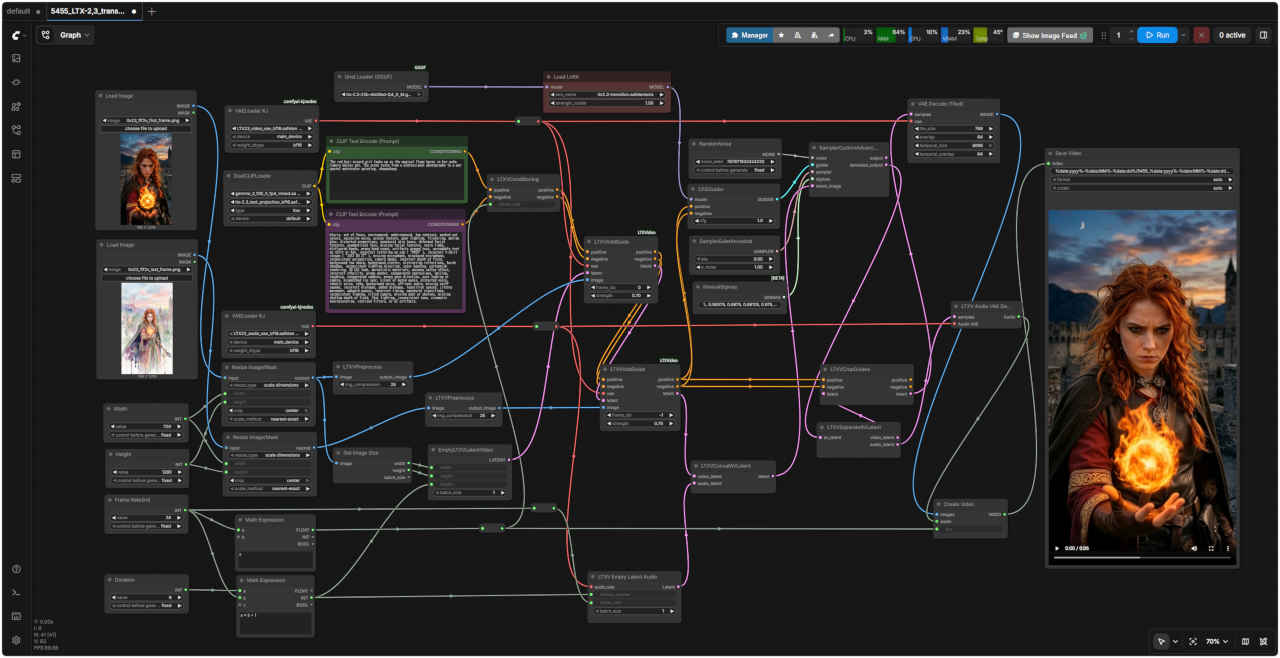Open the settings gear icon
The width and height of the screenshot is (1280, 658).
[x=16, y=640]
